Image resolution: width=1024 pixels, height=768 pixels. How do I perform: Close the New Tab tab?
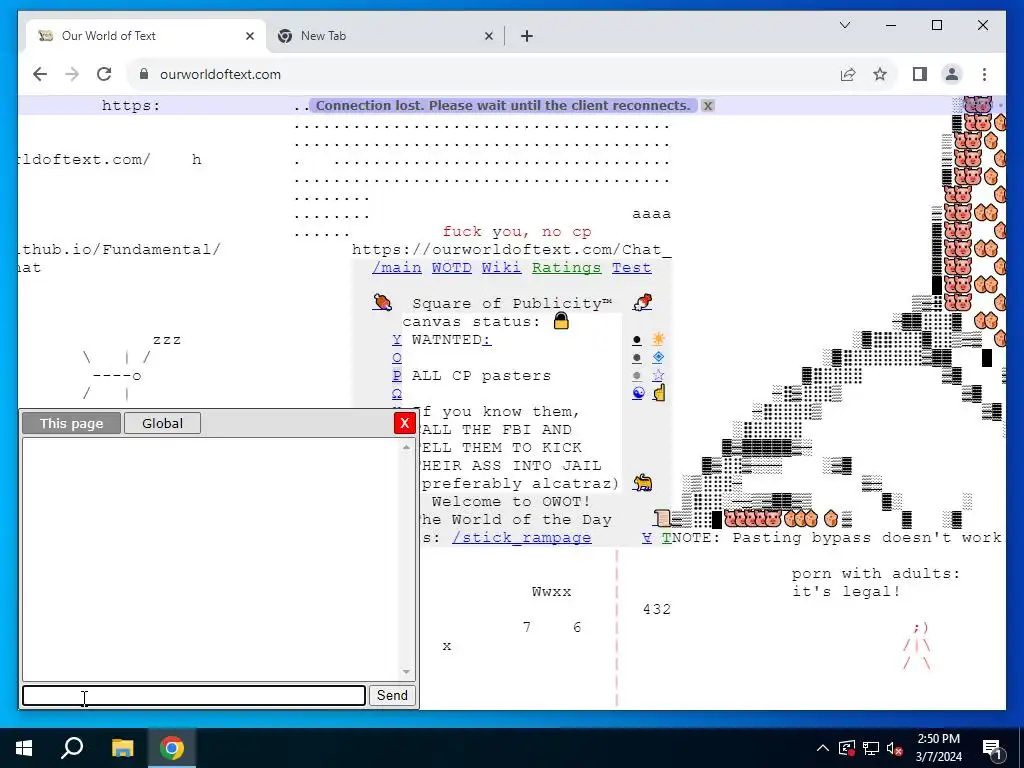click(488, 36)
